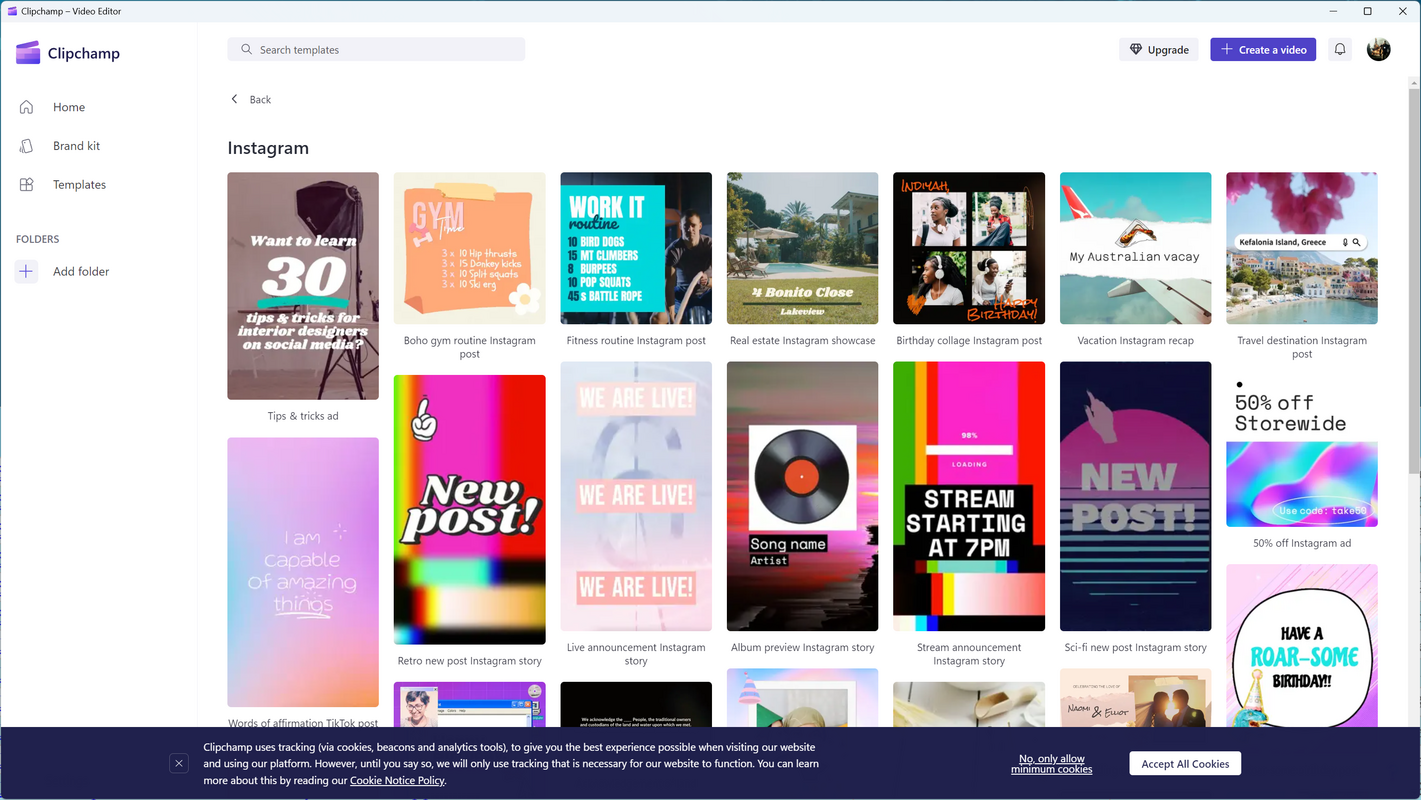Viewport: 1421px width, 800px height.
Task: Click the Home sidebar icon
Action: 27,107
